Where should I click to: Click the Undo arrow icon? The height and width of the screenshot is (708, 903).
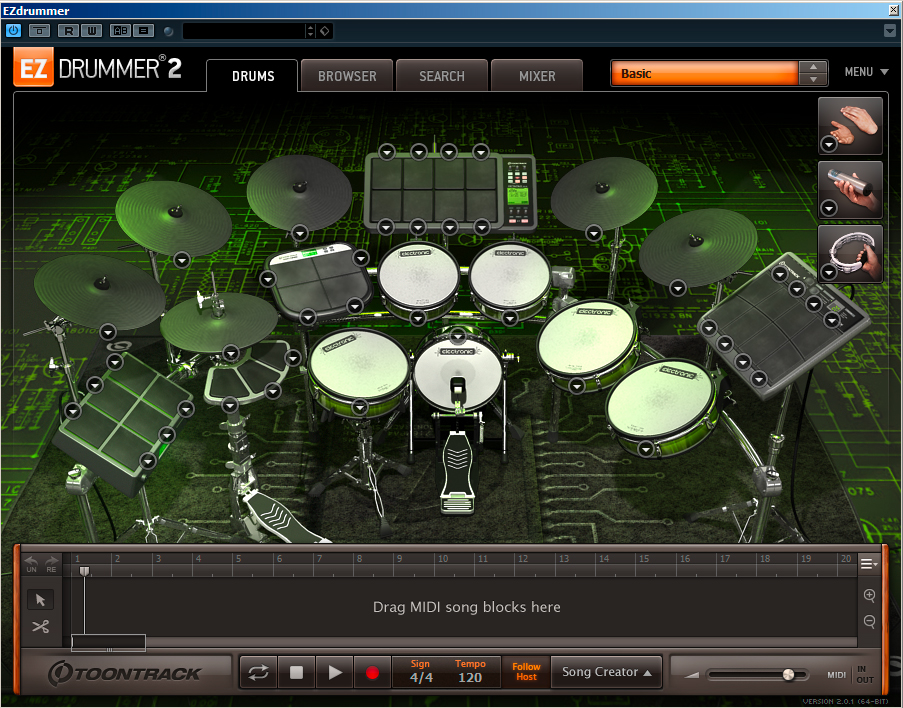[31, 563]
